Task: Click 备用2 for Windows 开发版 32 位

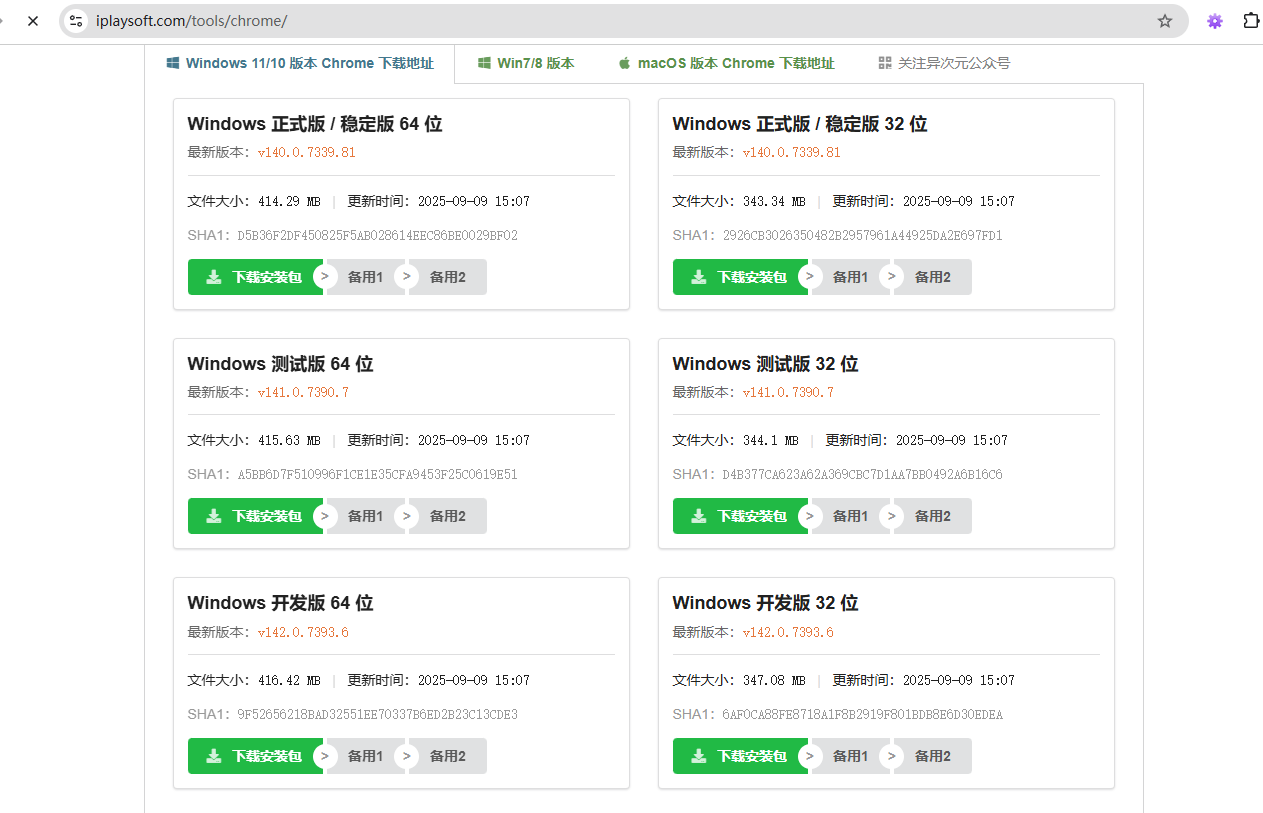Action: click(x=932, y=756)
